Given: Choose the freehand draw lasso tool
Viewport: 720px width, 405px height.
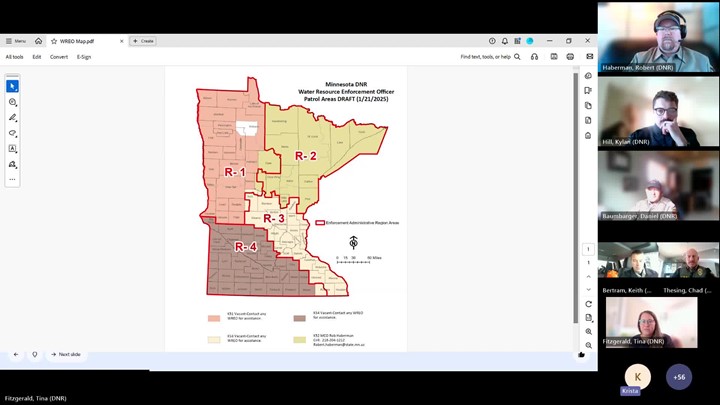Looking at the screenshot, I should point(12,133).
